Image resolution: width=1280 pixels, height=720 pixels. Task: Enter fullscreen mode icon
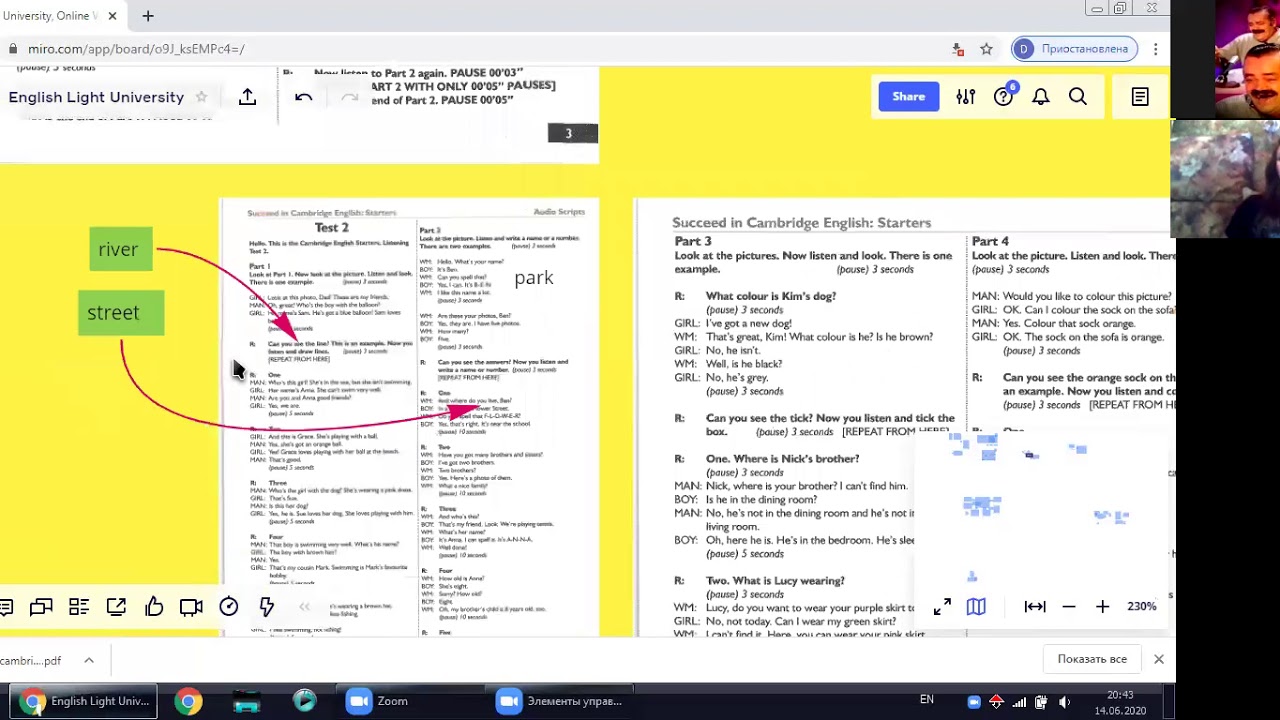[x=942, y=607]
